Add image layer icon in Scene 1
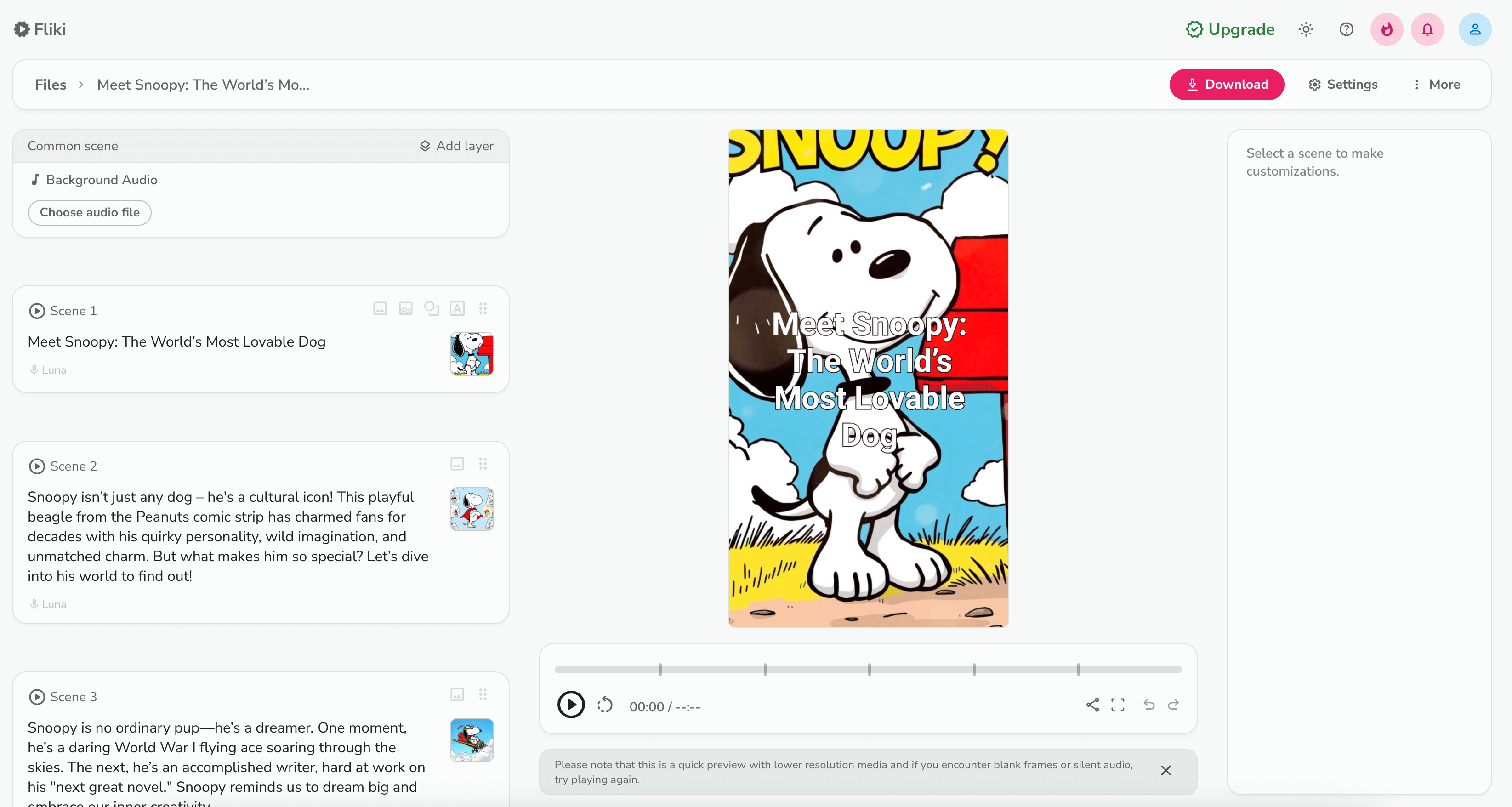 380,309
